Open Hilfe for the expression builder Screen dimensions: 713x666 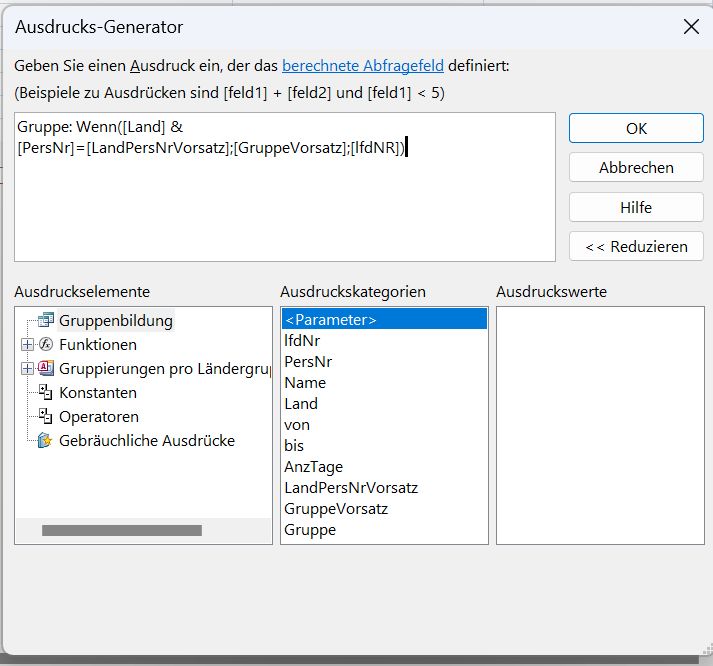(x=636, y=207)
